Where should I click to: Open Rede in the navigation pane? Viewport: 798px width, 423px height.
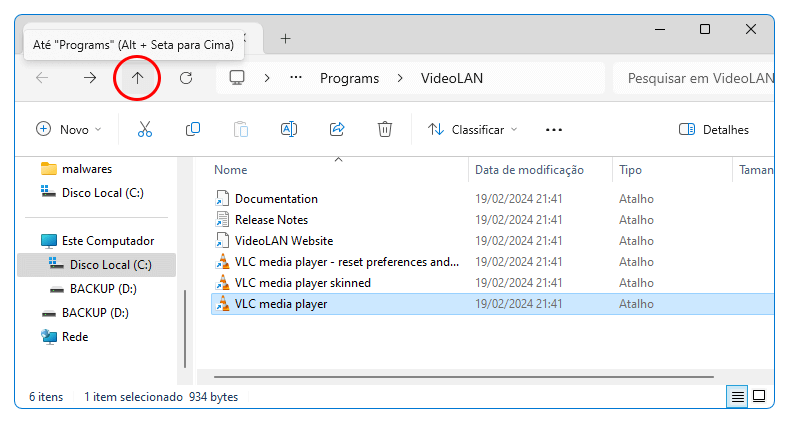(75, 336)
